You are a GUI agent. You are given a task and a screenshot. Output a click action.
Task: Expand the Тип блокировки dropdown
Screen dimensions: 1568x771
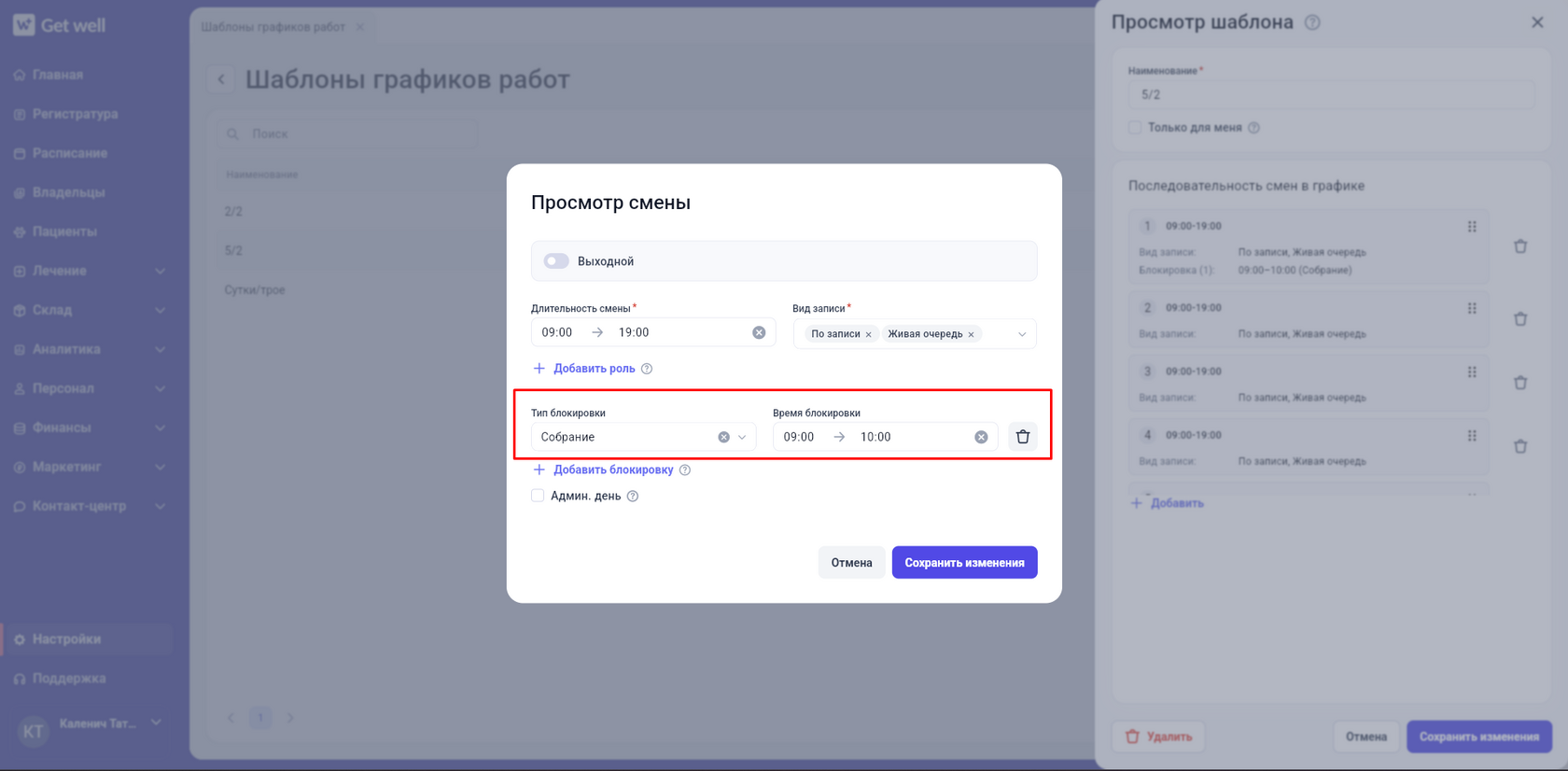[x=742, y=437]
